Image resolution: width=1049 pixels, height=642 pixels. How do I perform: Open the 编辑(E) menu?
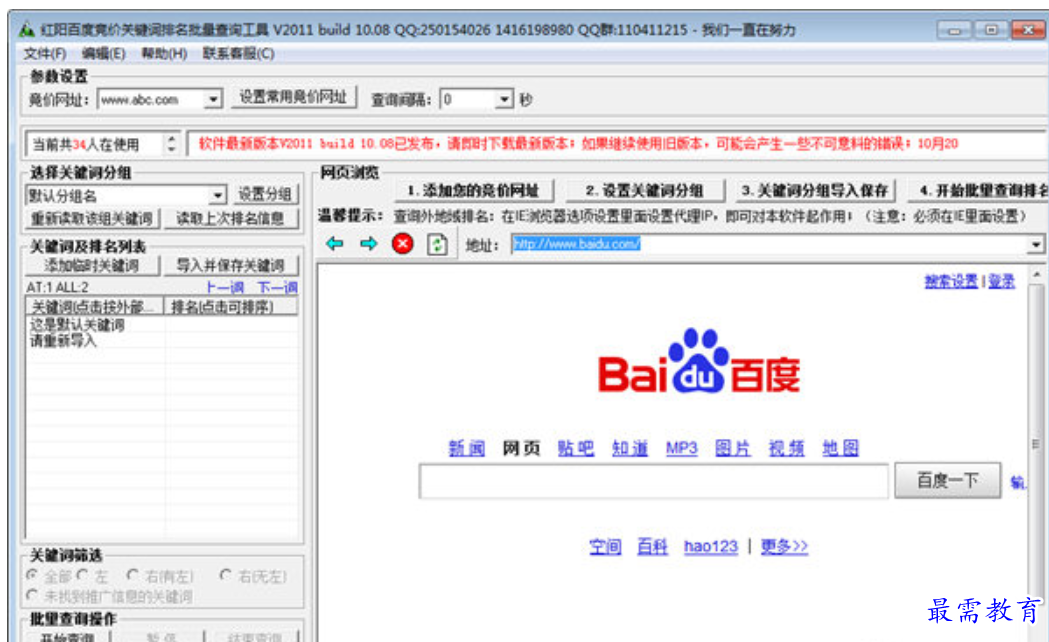click(104, 54)
